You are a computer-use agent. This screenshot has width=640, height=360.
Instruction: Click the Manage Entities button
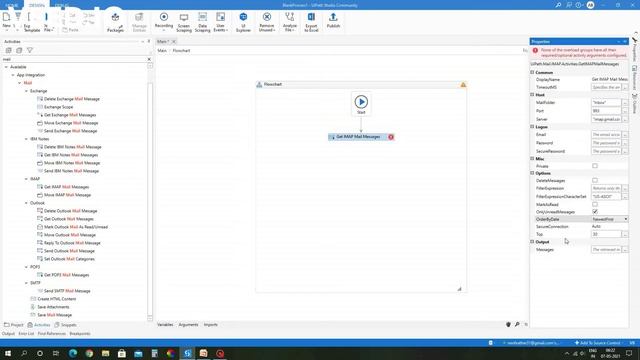[139, 22]
